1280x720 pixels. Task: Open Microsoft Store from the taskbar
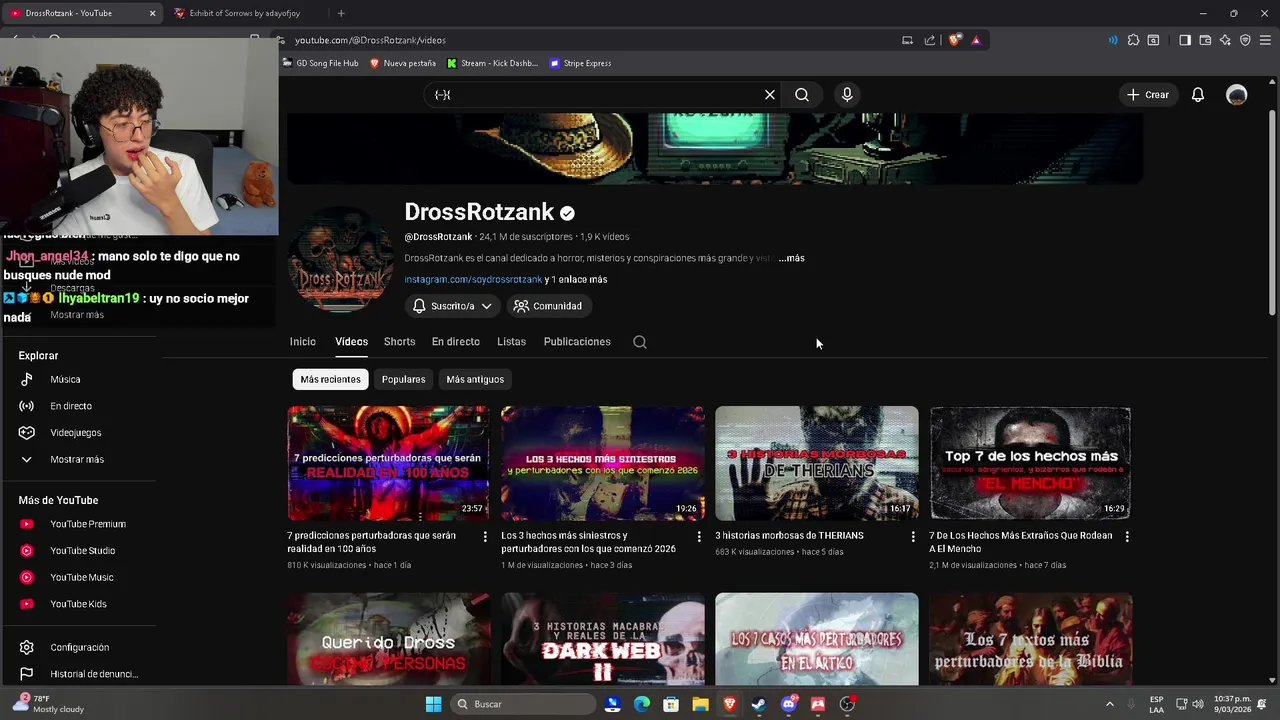671,704
